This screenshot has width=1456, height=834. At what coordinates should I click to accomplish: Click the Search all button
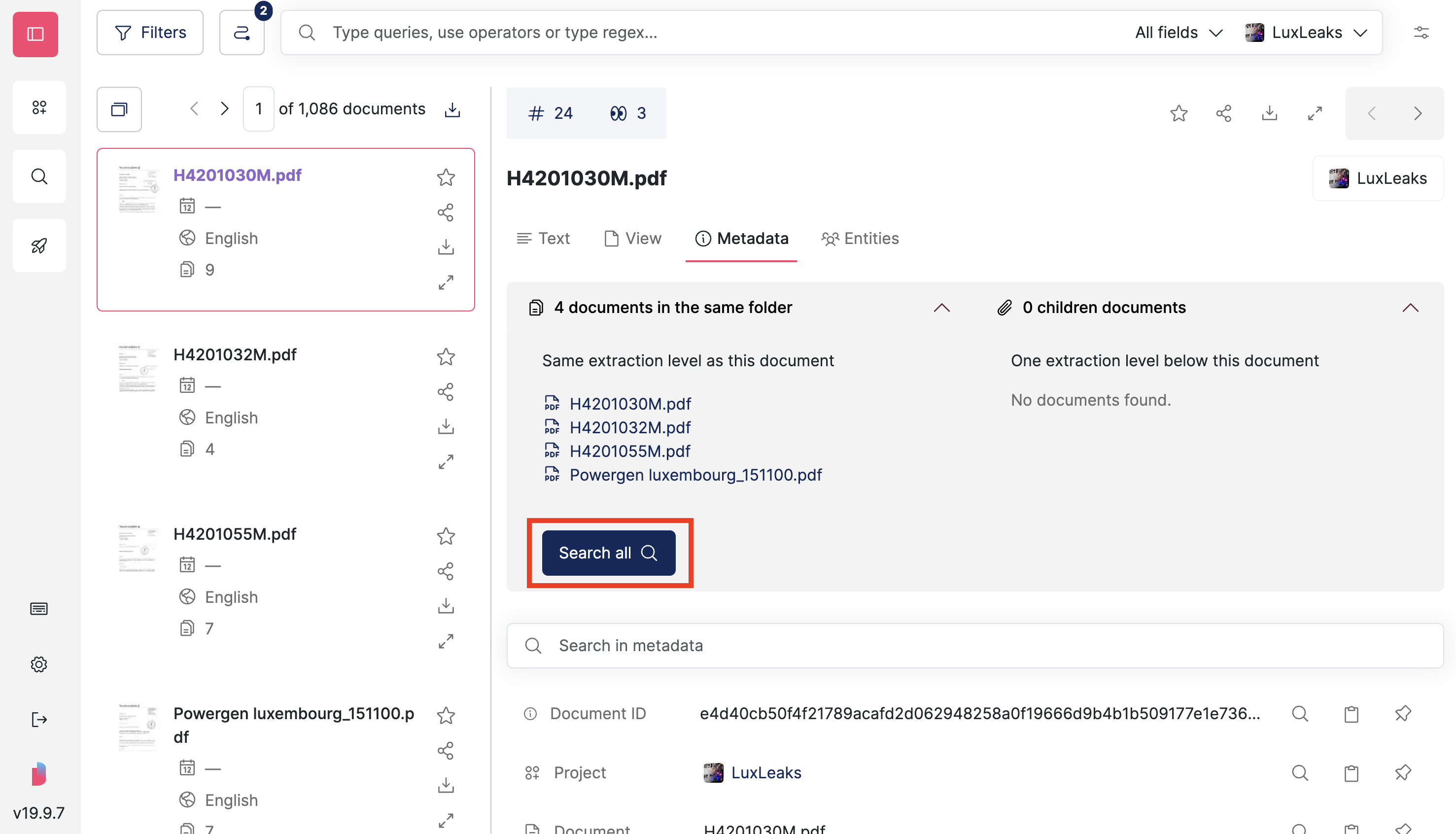click(608, 552)
